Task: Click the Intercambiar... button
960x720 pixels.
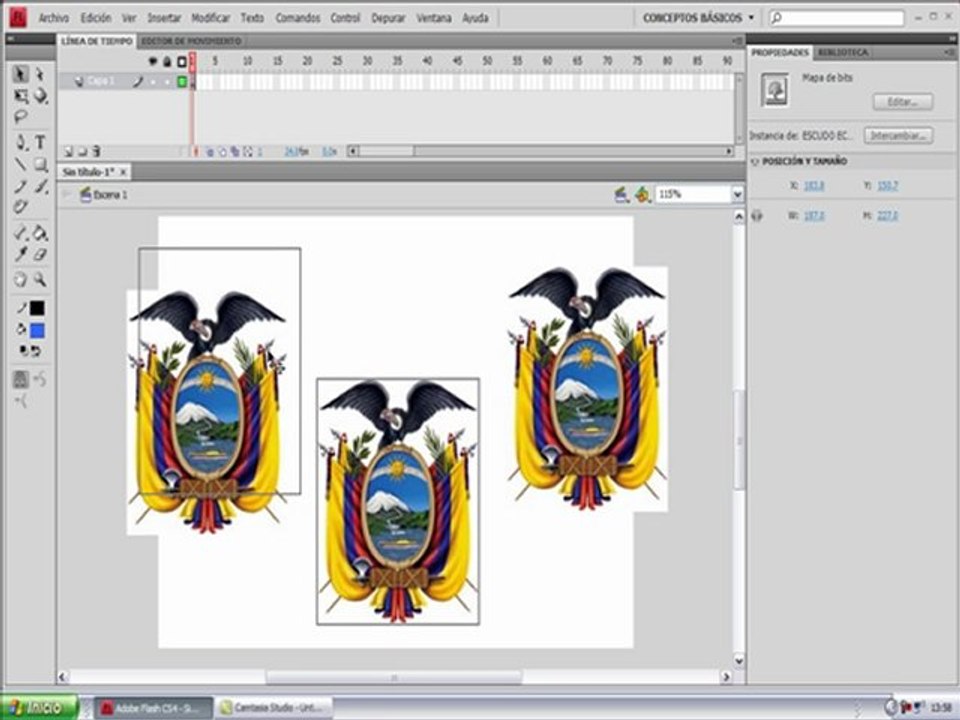Action: (899, 135)
